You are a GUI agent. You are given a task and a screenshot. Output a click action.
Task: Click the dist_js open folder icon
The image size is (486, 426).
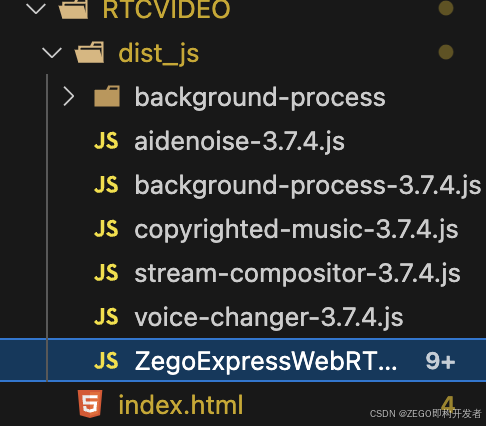[89, 52]
